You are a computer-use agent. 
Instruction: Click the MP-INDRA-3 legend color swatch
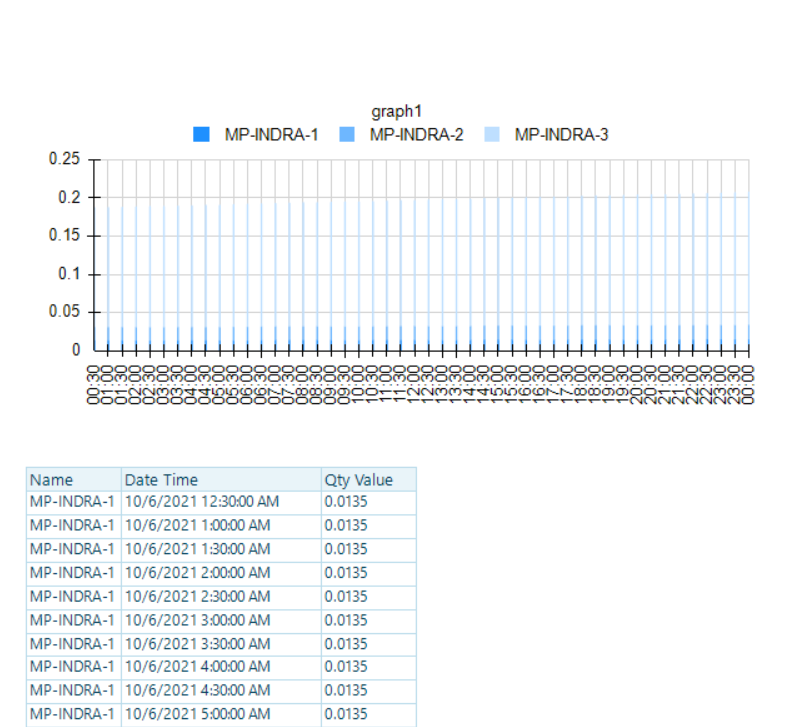coord(492,134)
